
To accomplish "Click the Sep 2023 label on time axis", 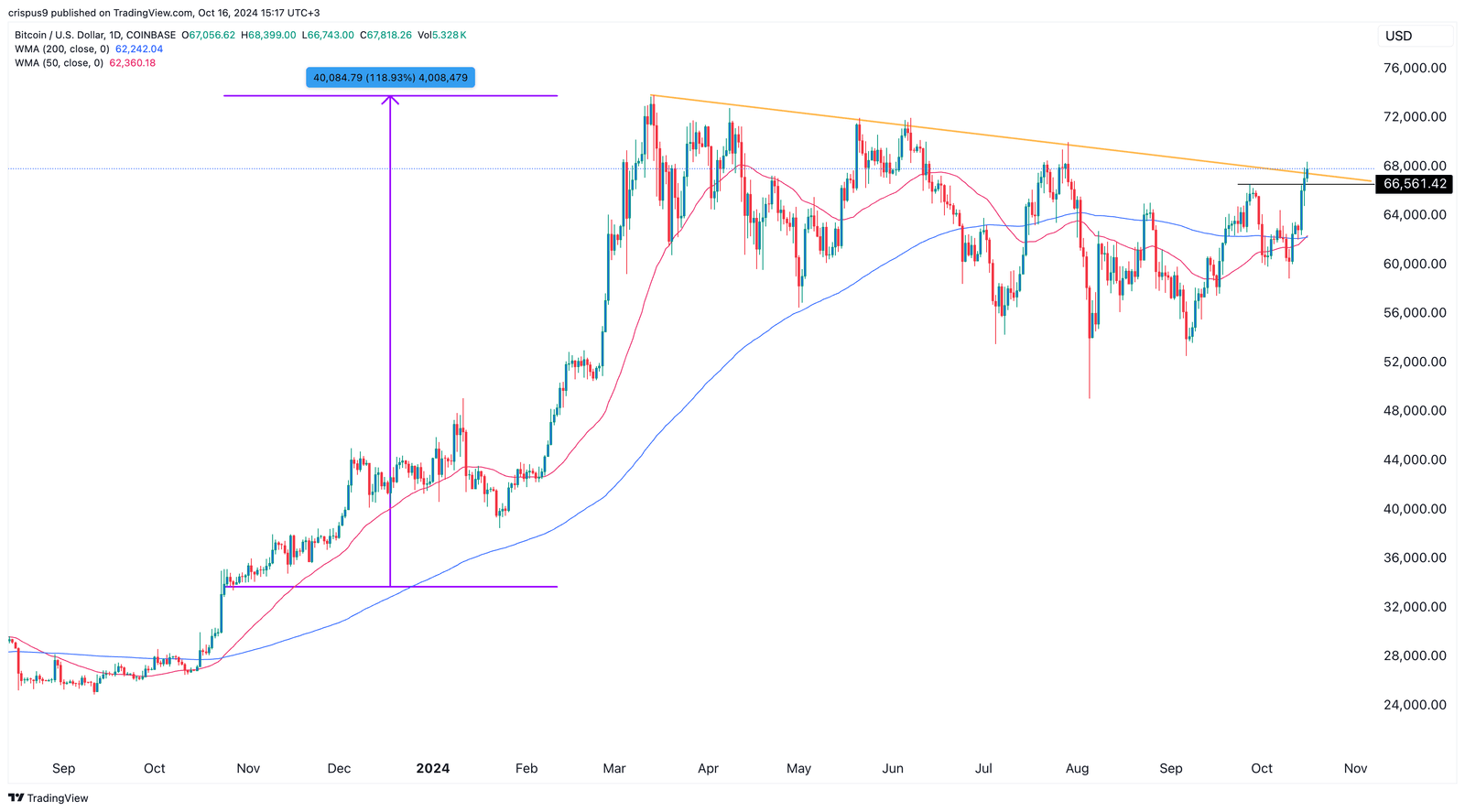I will pyautogui.click(x=64, y=769).
